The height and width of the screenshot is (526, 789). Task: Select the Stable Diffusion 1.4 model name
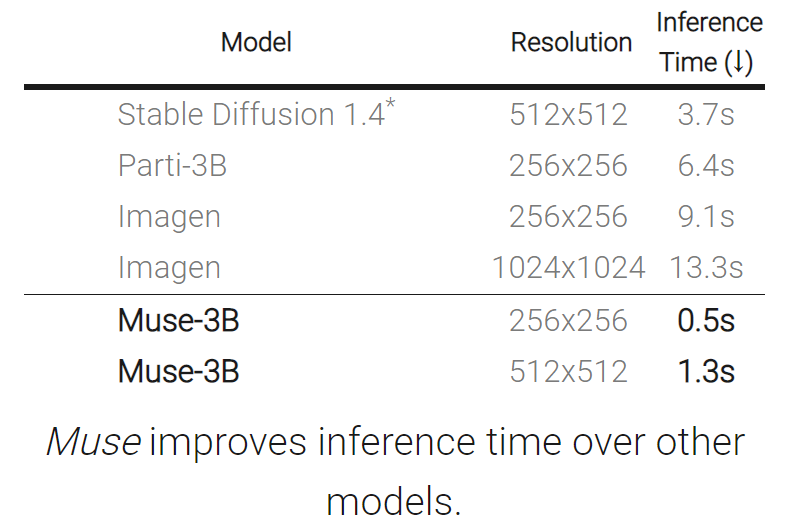click(x=252, y=114)
